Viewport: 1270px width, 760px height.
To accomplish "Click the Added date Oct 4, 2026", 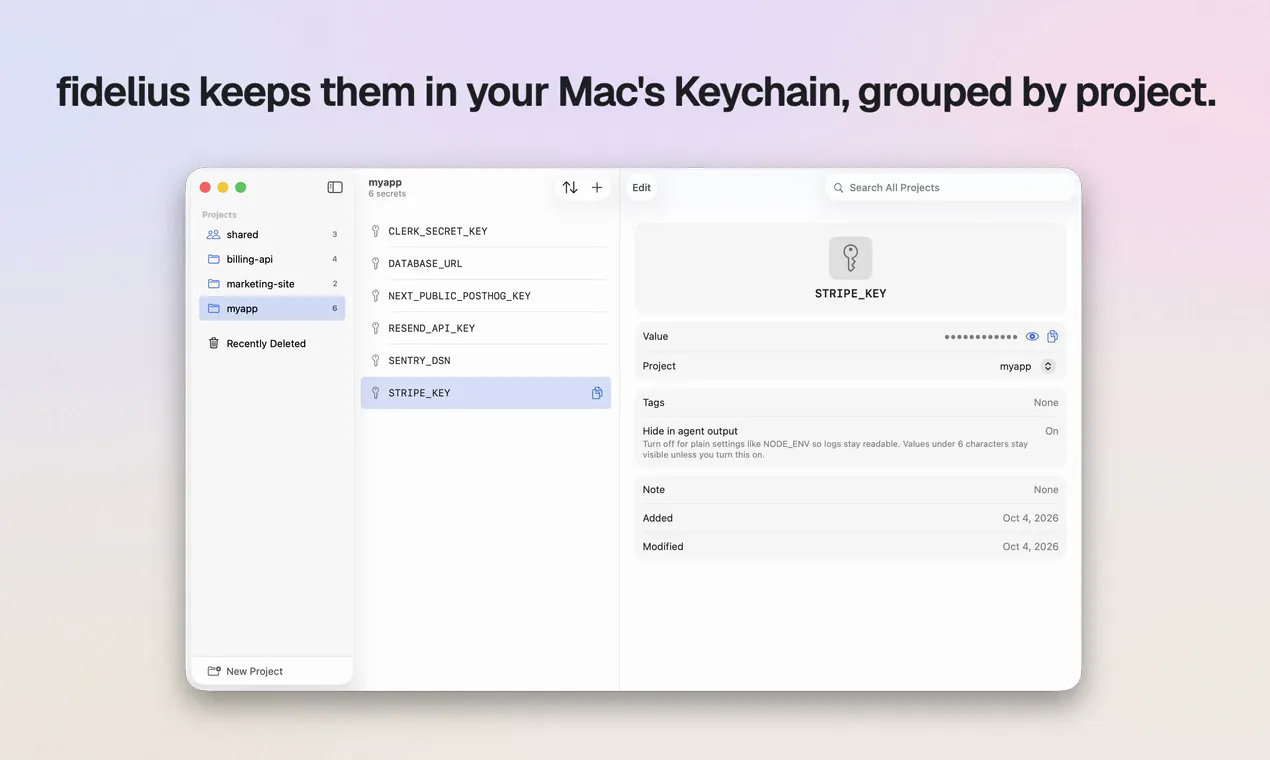I will click(1030, 518).
